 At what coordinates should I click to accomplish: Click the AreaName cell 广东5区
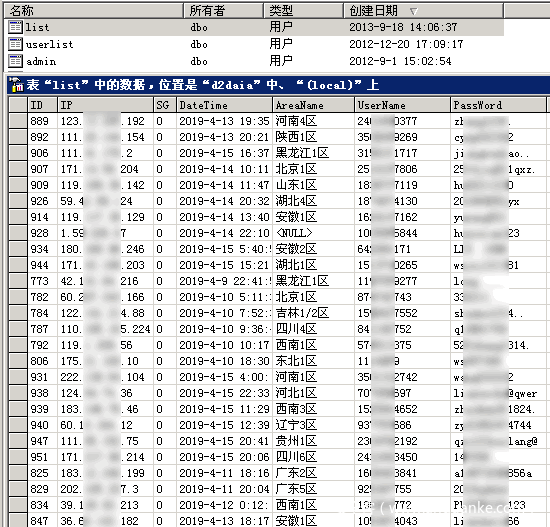(313, 489)
